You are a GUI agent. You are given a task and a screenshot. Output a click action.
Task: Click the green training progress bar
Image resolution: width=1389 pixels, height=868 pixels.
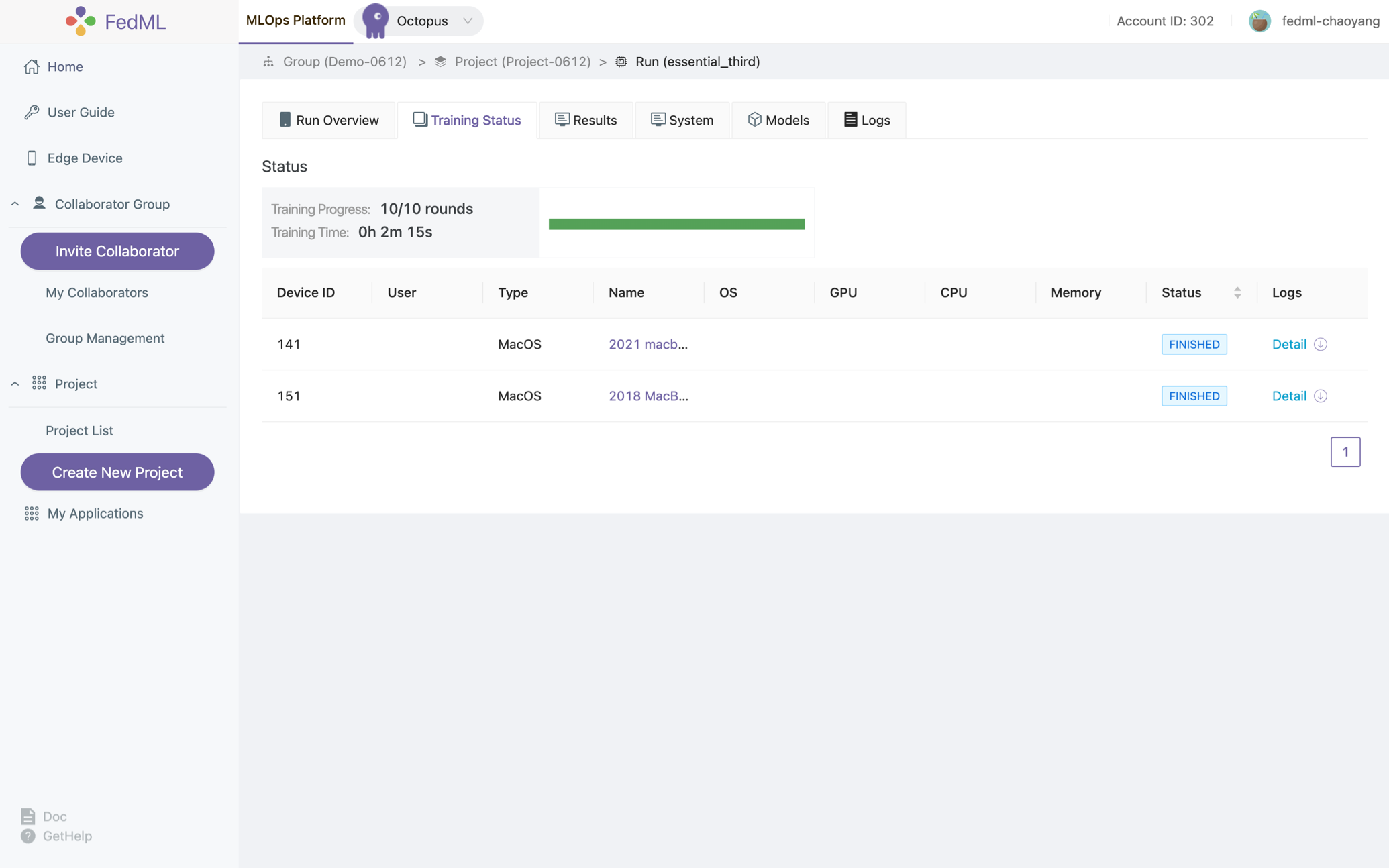pos(676,224)
